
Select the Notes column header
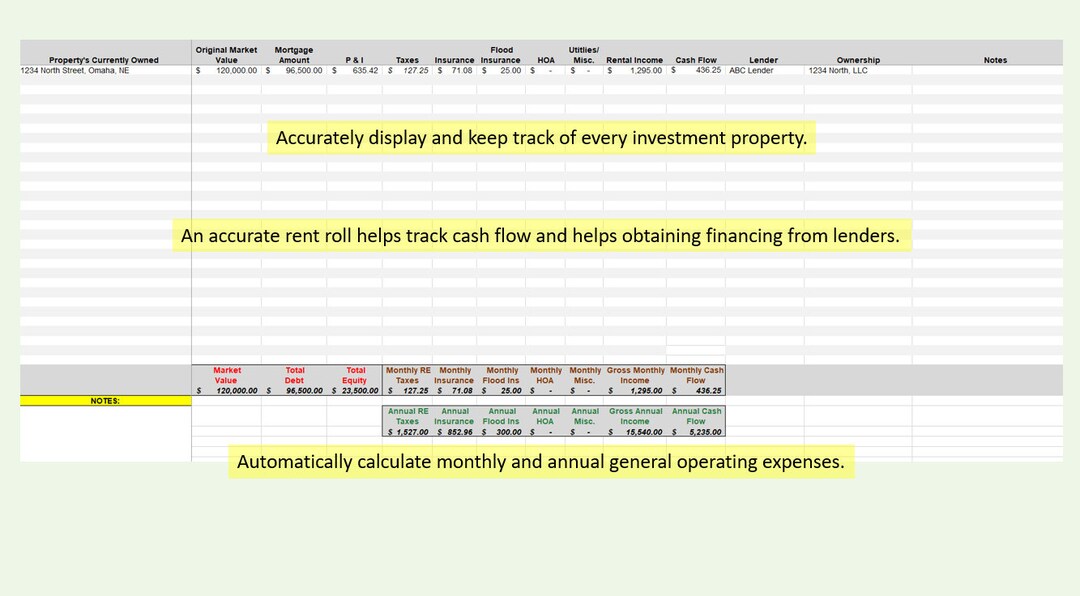995,60
